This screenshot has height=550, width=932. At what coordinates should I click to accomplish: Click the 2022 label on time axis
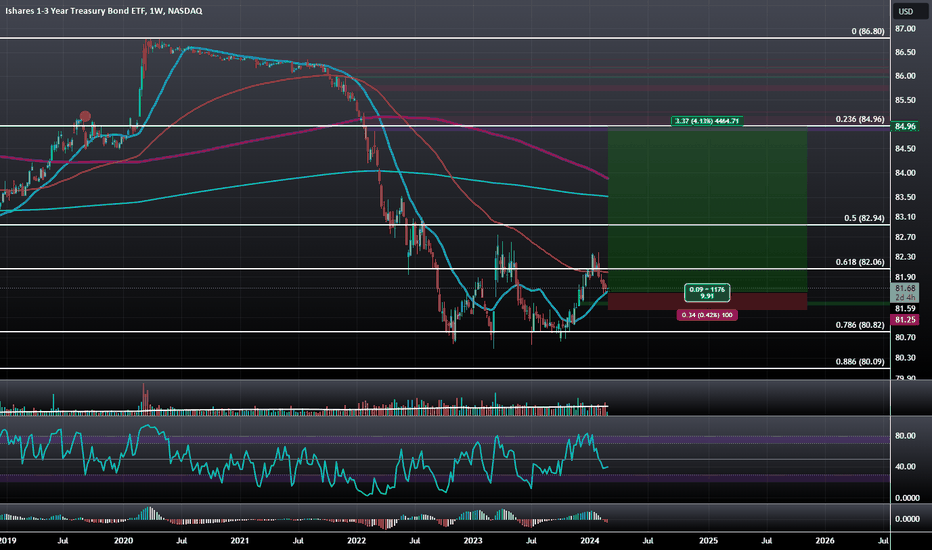[x=356, y=540]
